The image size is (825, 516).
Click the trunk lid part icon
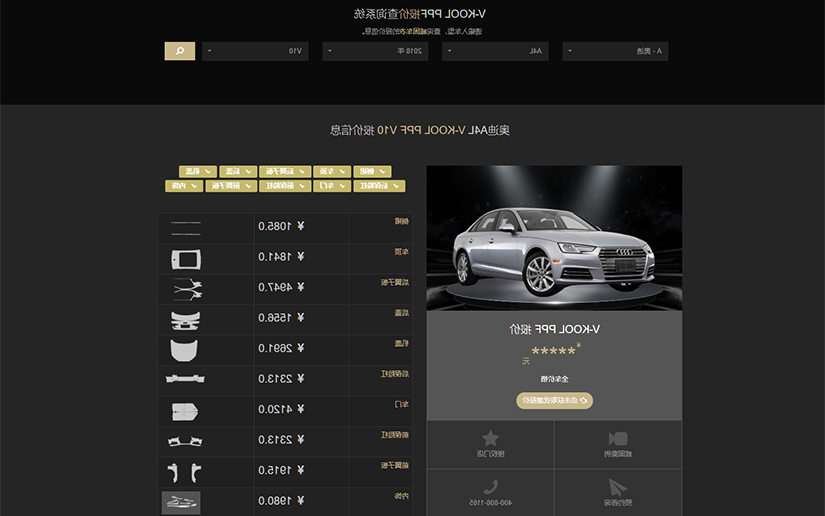tap(185, 320)
